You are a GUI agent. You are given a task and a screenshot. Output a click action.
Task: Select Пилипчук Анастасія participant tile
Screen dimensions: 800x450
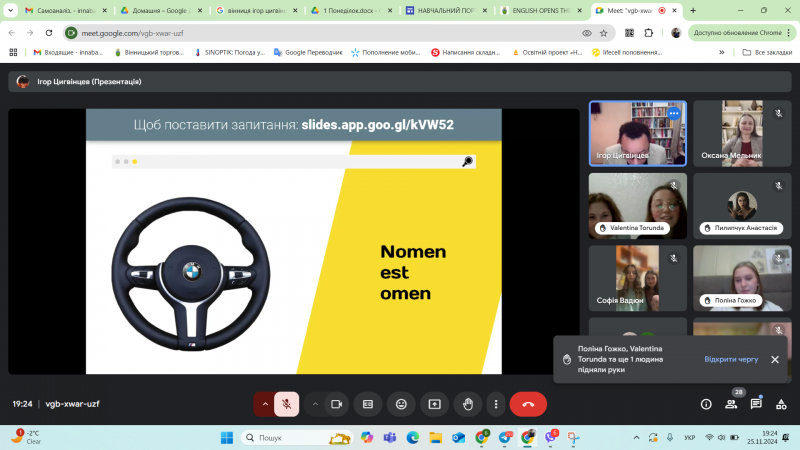(742, 206)
